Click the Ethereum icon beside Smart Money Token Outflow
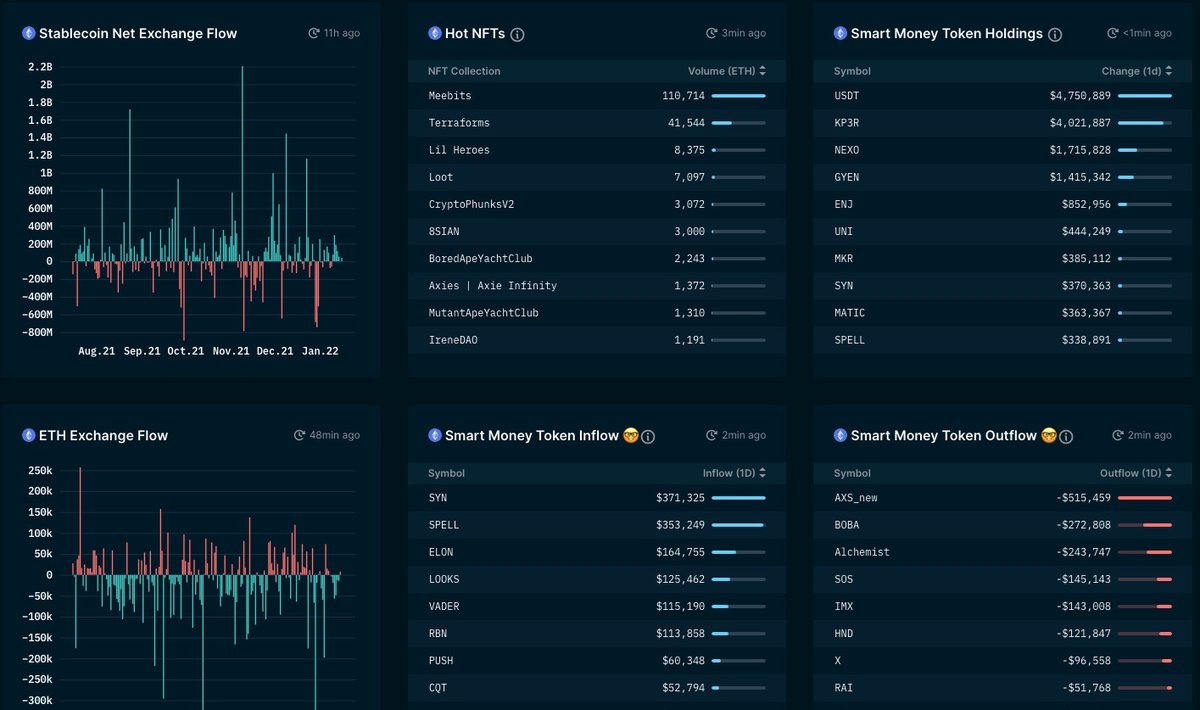The height and width of the screenshot is (710, 1200). 841,435
